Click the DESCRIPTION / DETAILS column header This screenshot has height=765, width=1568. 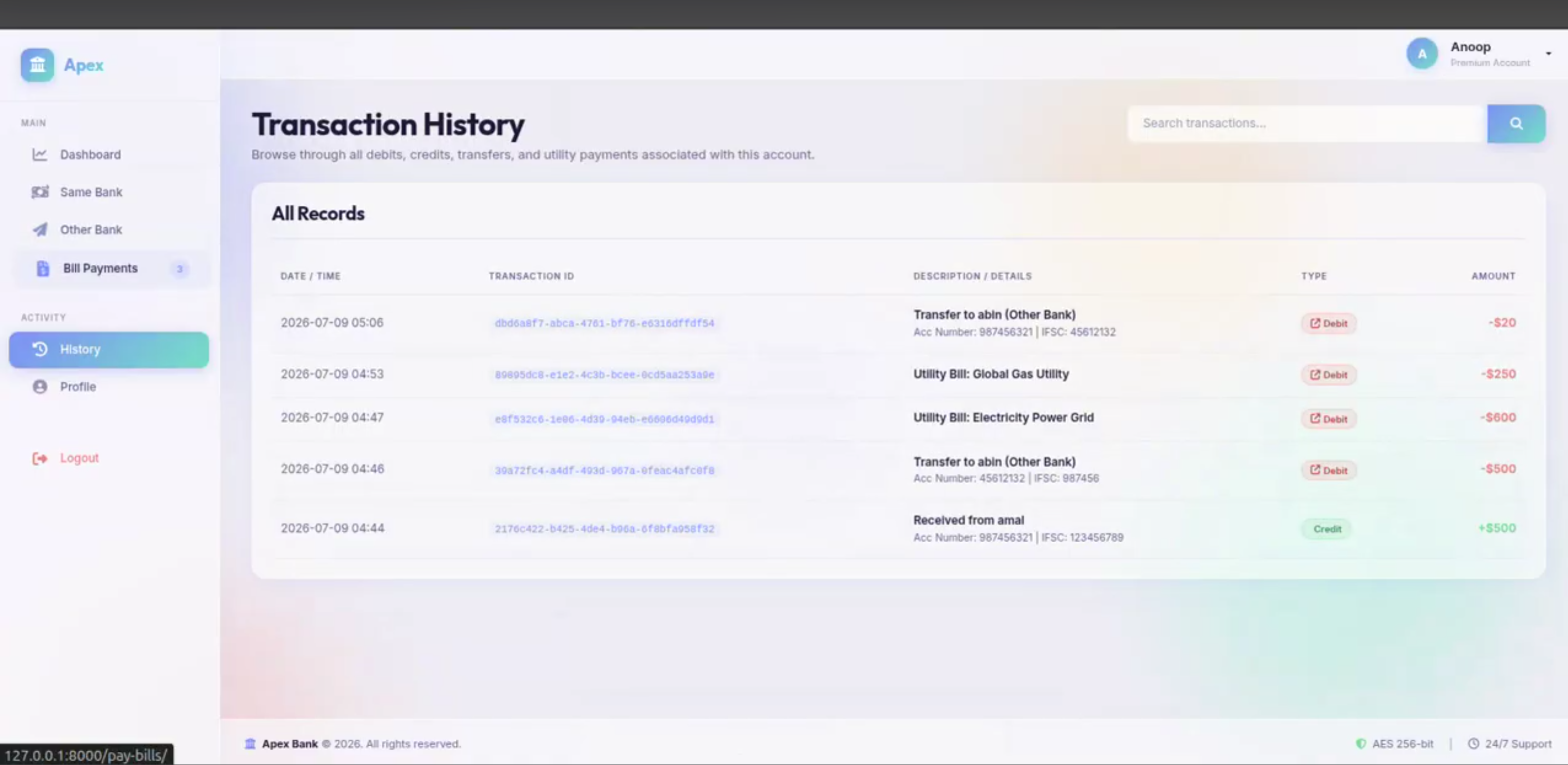[972, 276]
